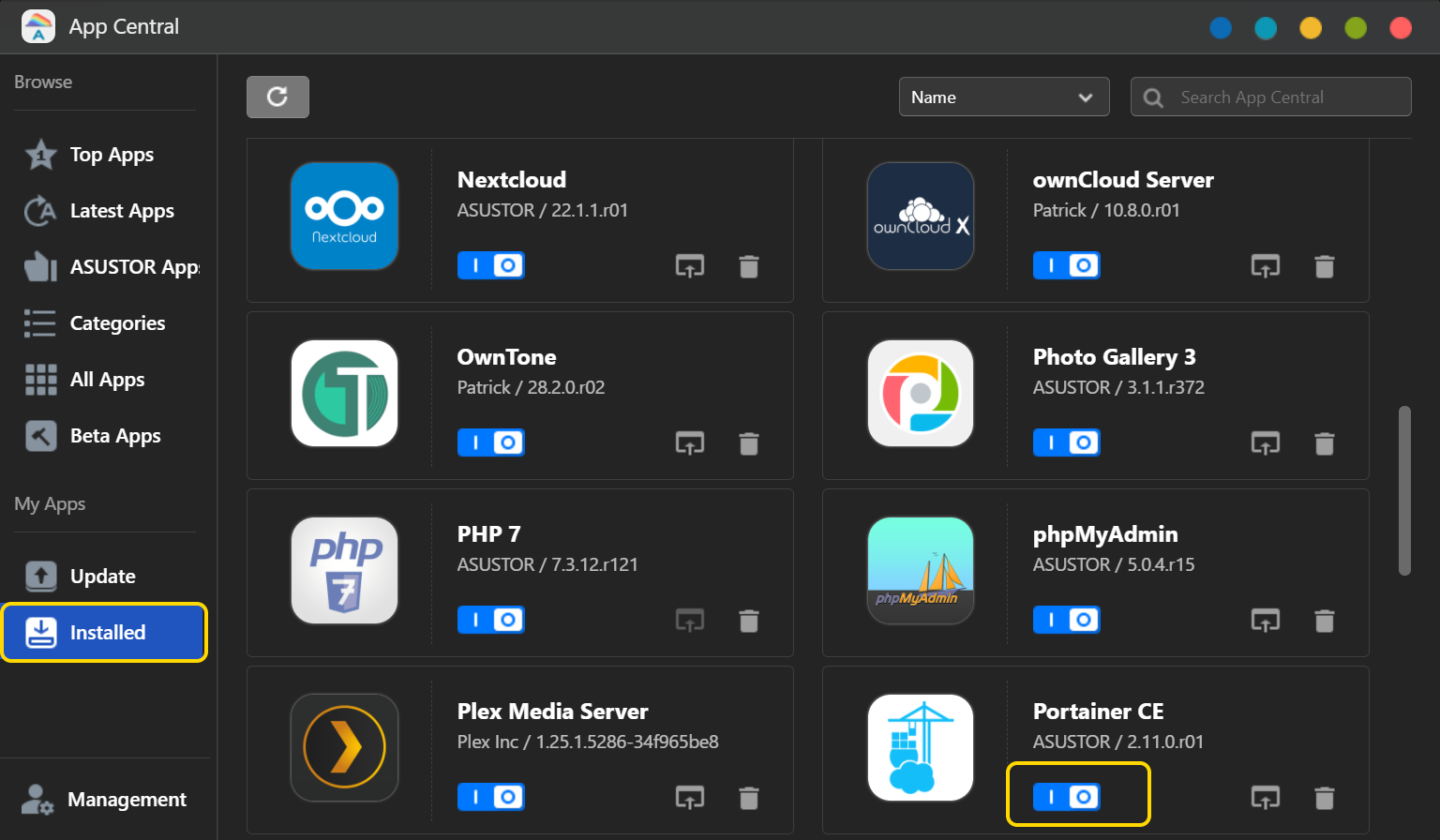Click the Portainer crane logo
This screenshot has height=840, width=1440.
(921, 747)
